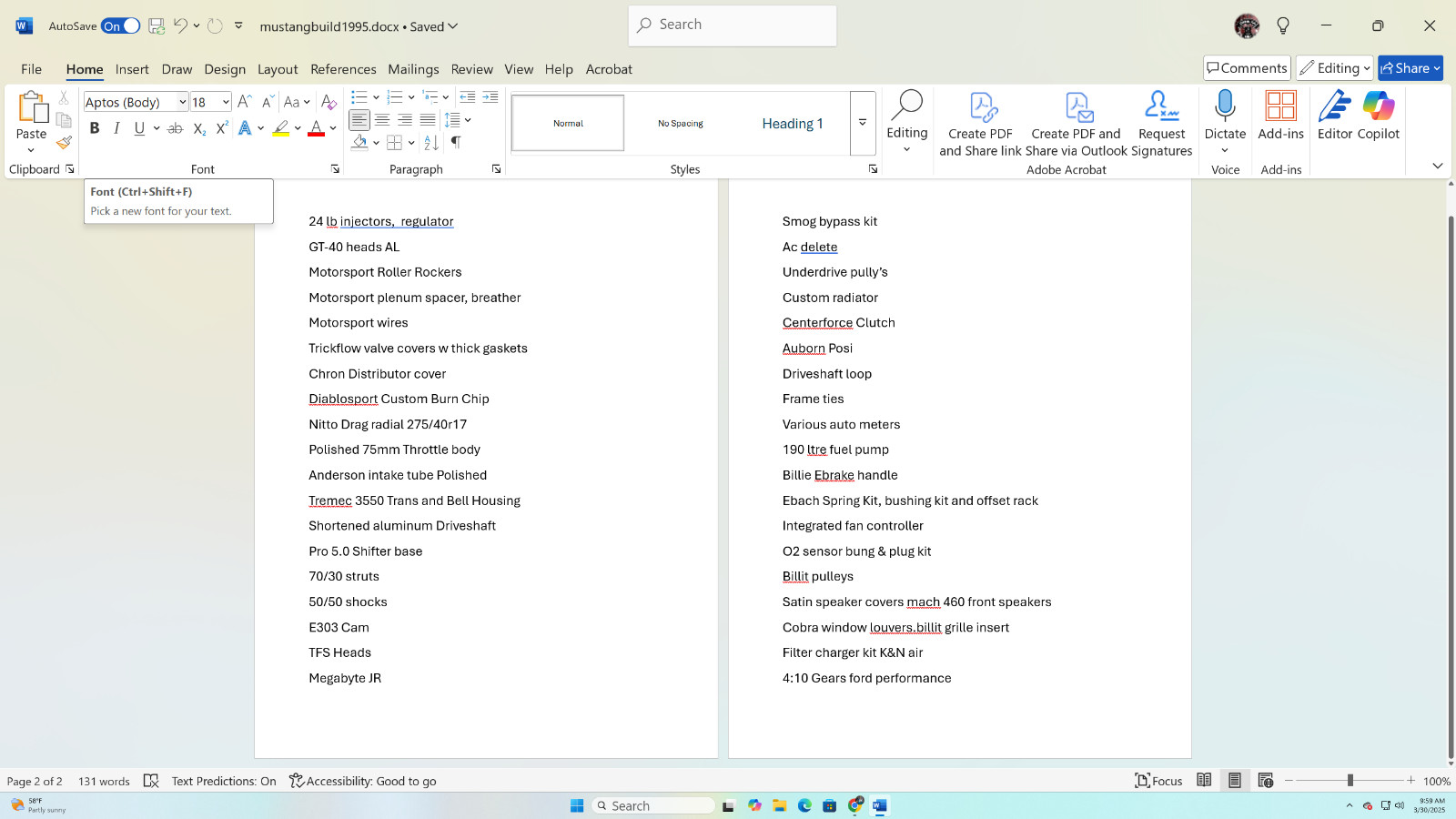Apply the Heading 1 style
The width and height of the screenshot is (1456, 819).
[793, 123]
